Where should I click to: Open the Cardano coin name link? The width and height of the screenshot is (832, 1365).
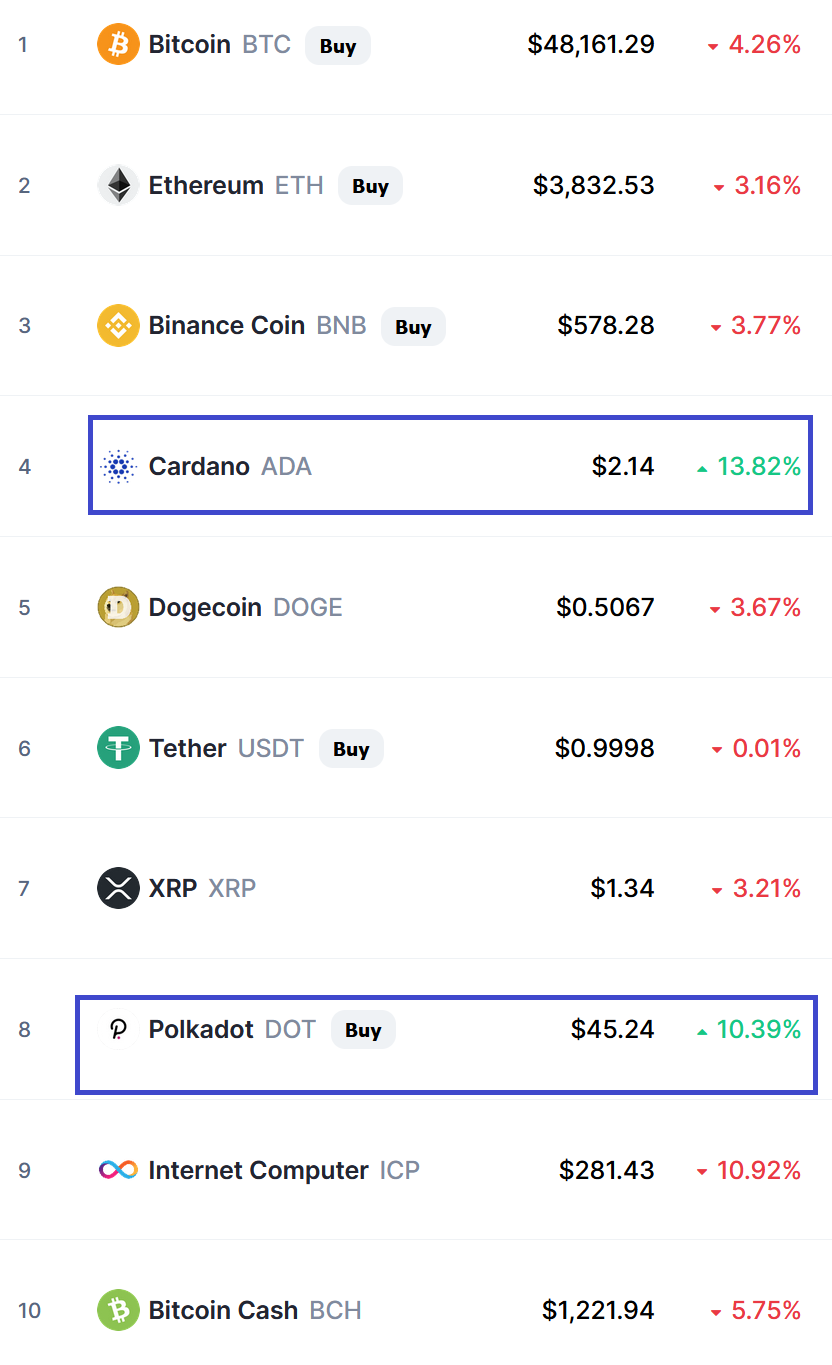pos(199,466)
